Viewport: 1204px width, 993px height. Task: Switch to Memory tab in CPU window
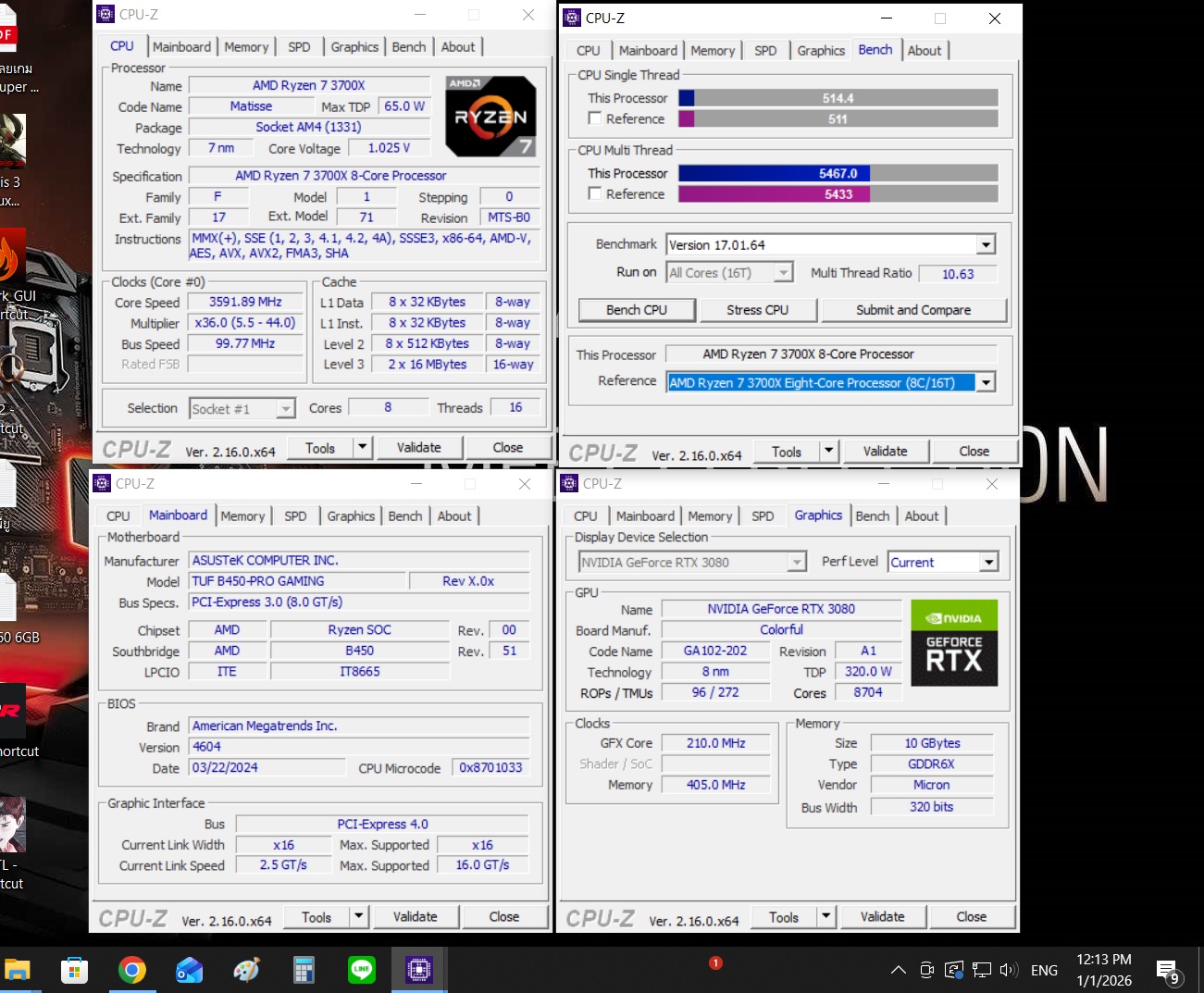(x=246, y=47)
